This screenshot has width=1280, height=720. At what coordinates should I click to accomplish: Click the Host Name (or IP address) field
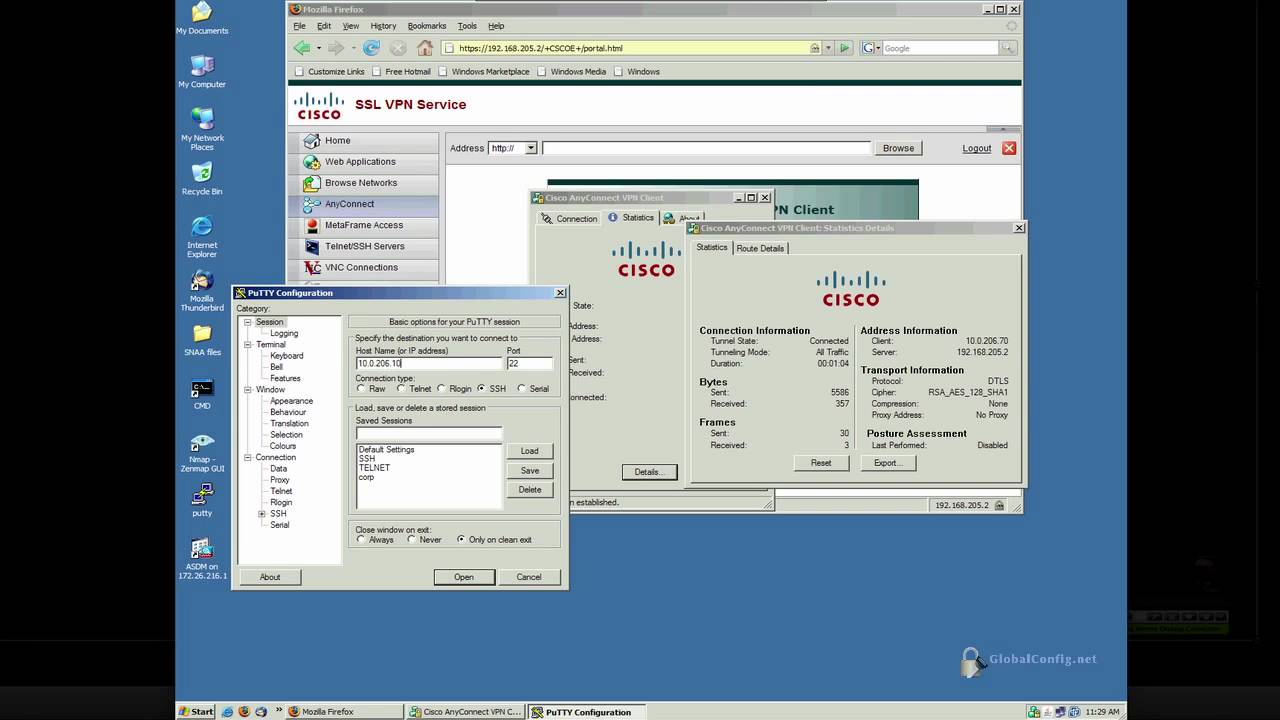pyautogui.click(x=429, y=364)
